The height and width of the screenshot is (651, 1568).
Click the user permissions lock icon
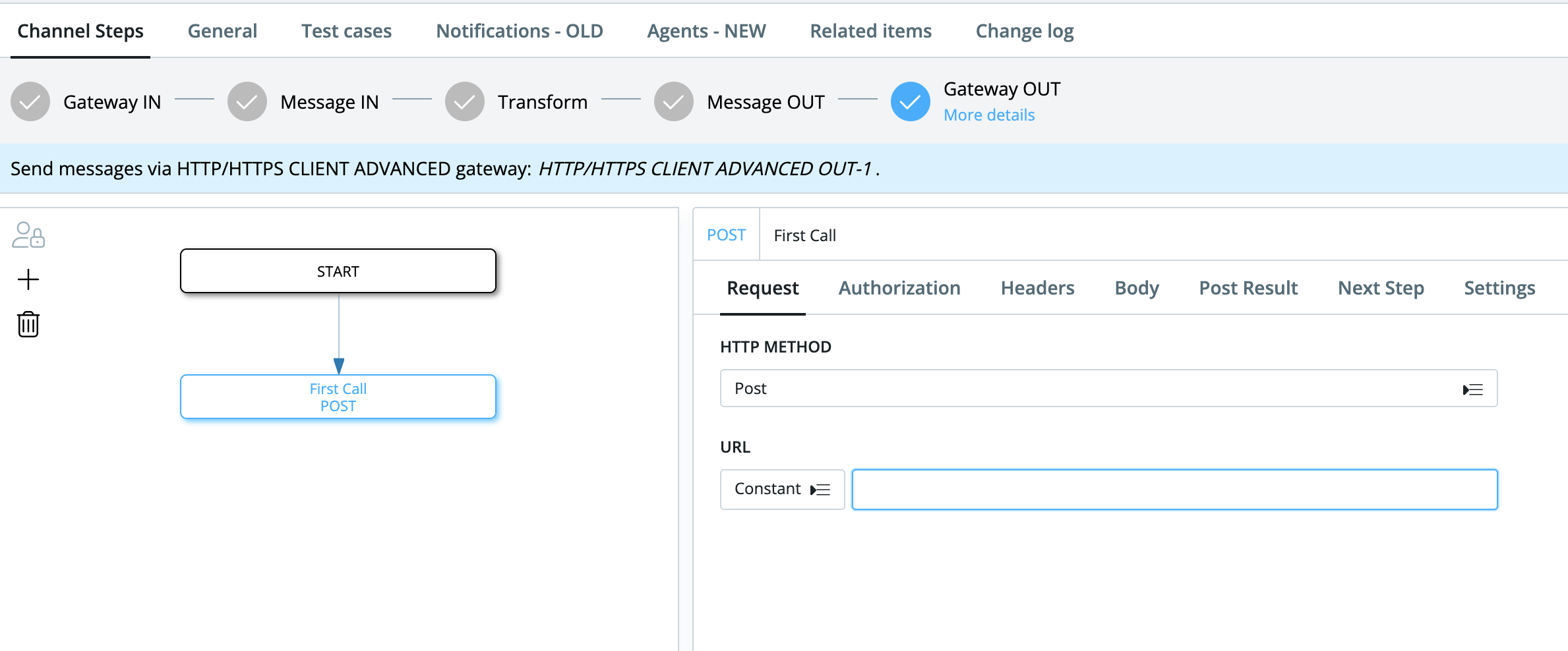tap(28, 235)
